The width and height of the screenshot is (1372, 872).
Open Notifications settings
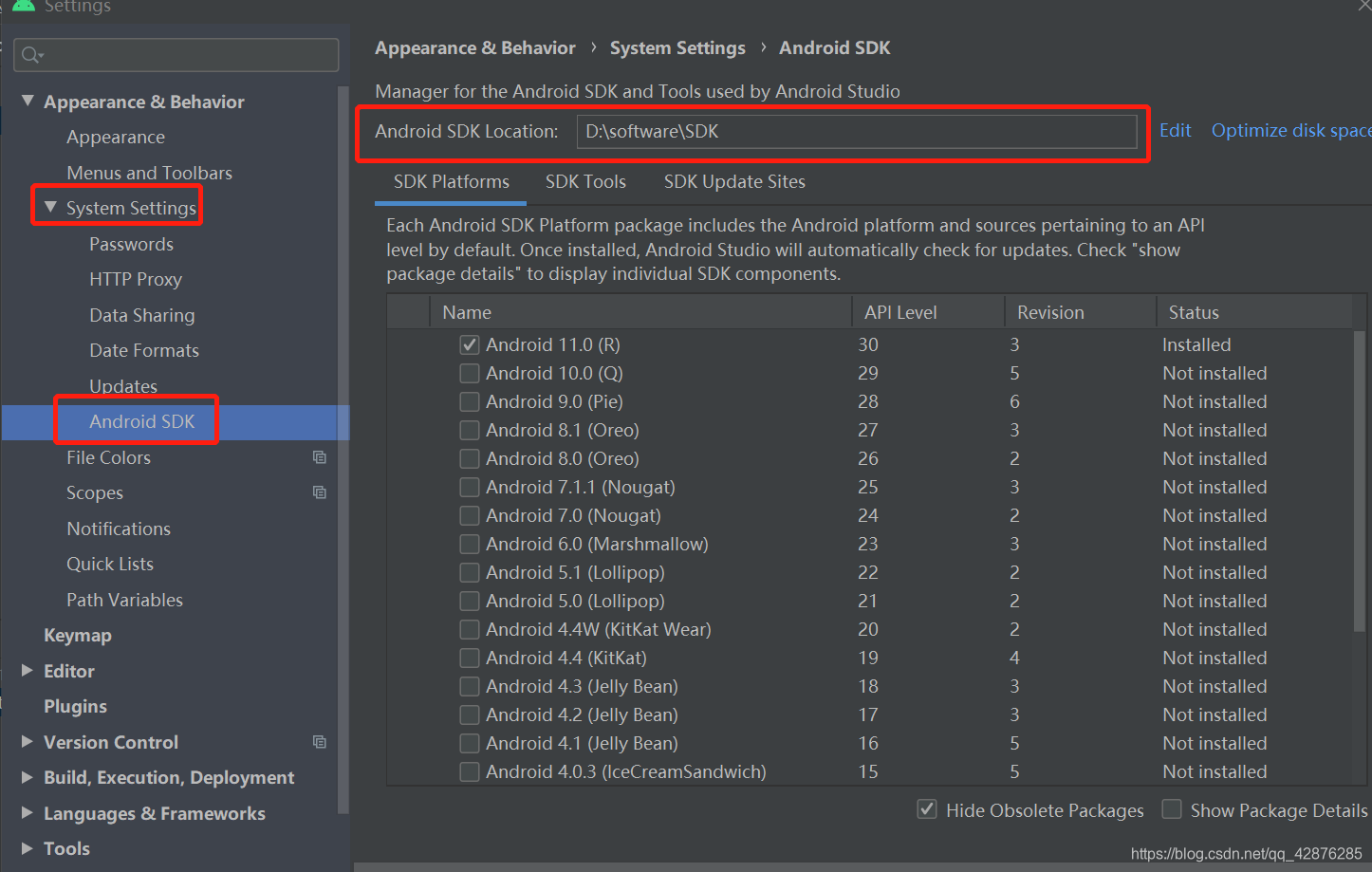119,529
